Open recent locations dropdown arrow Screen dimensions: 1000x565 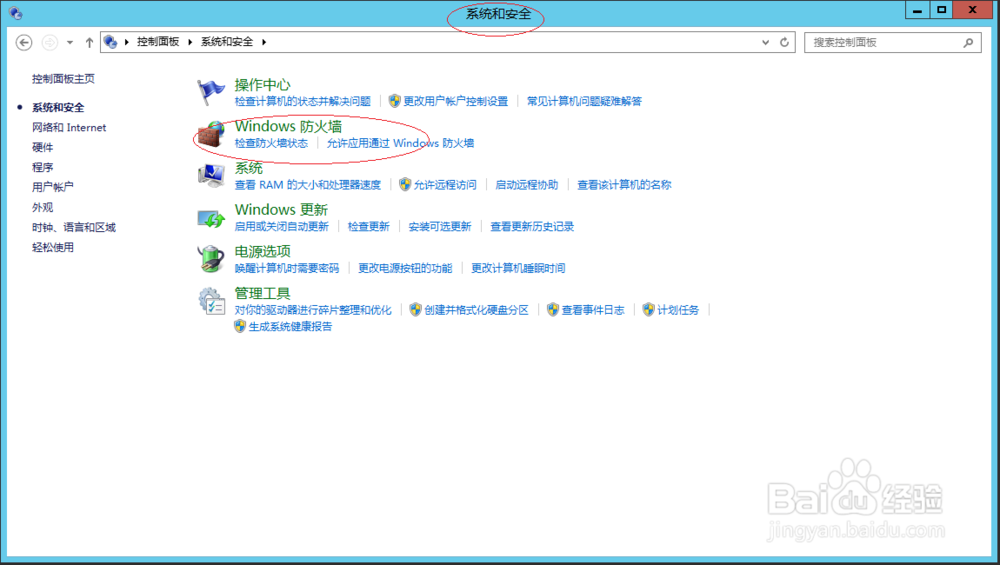point(70,42)
